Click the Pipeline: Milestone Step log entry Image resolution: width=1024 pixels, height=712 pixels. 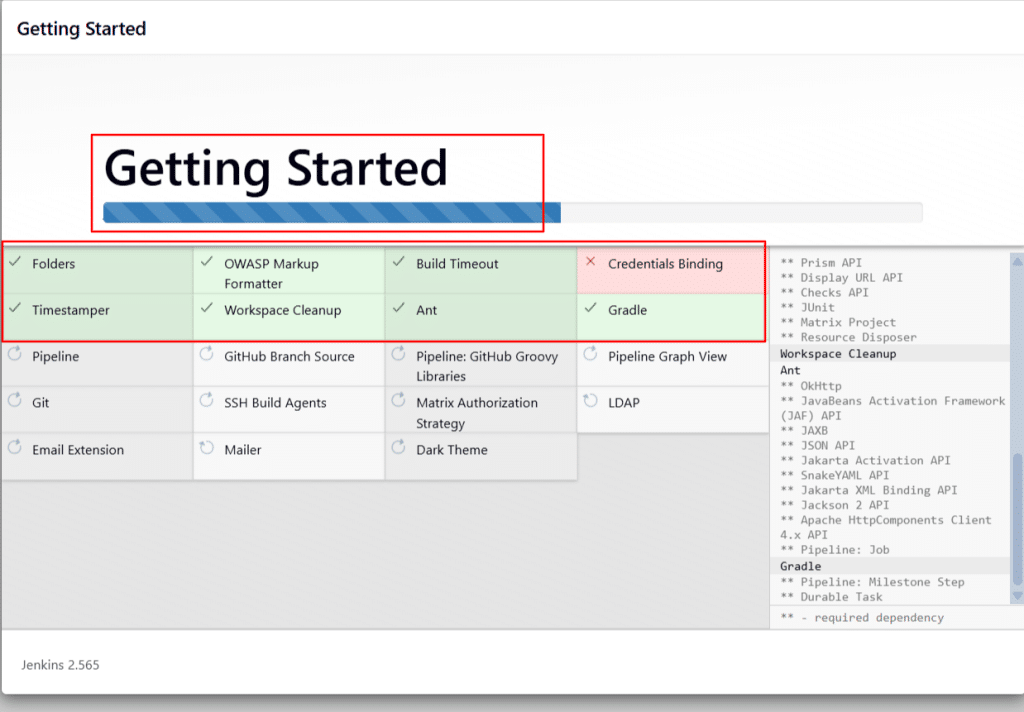tap(872, 581)
